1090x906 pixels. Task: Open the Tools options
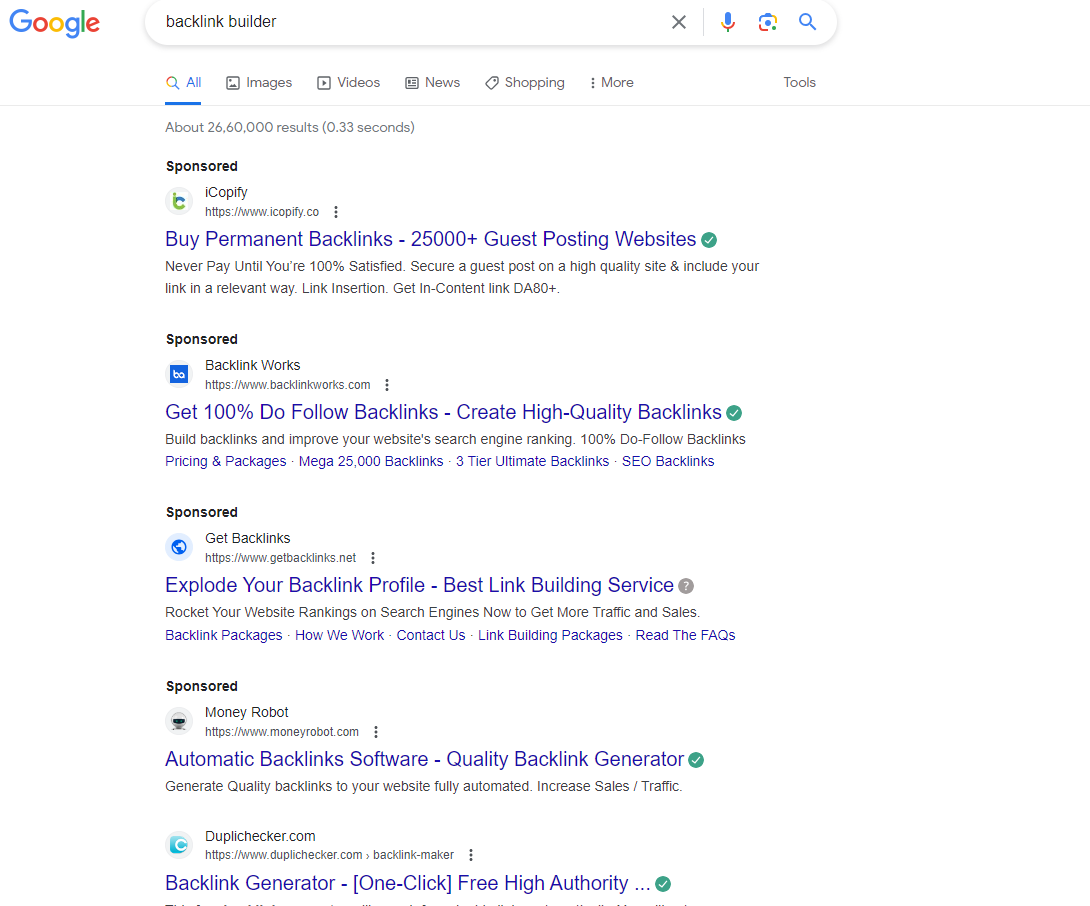click(799, 83)
